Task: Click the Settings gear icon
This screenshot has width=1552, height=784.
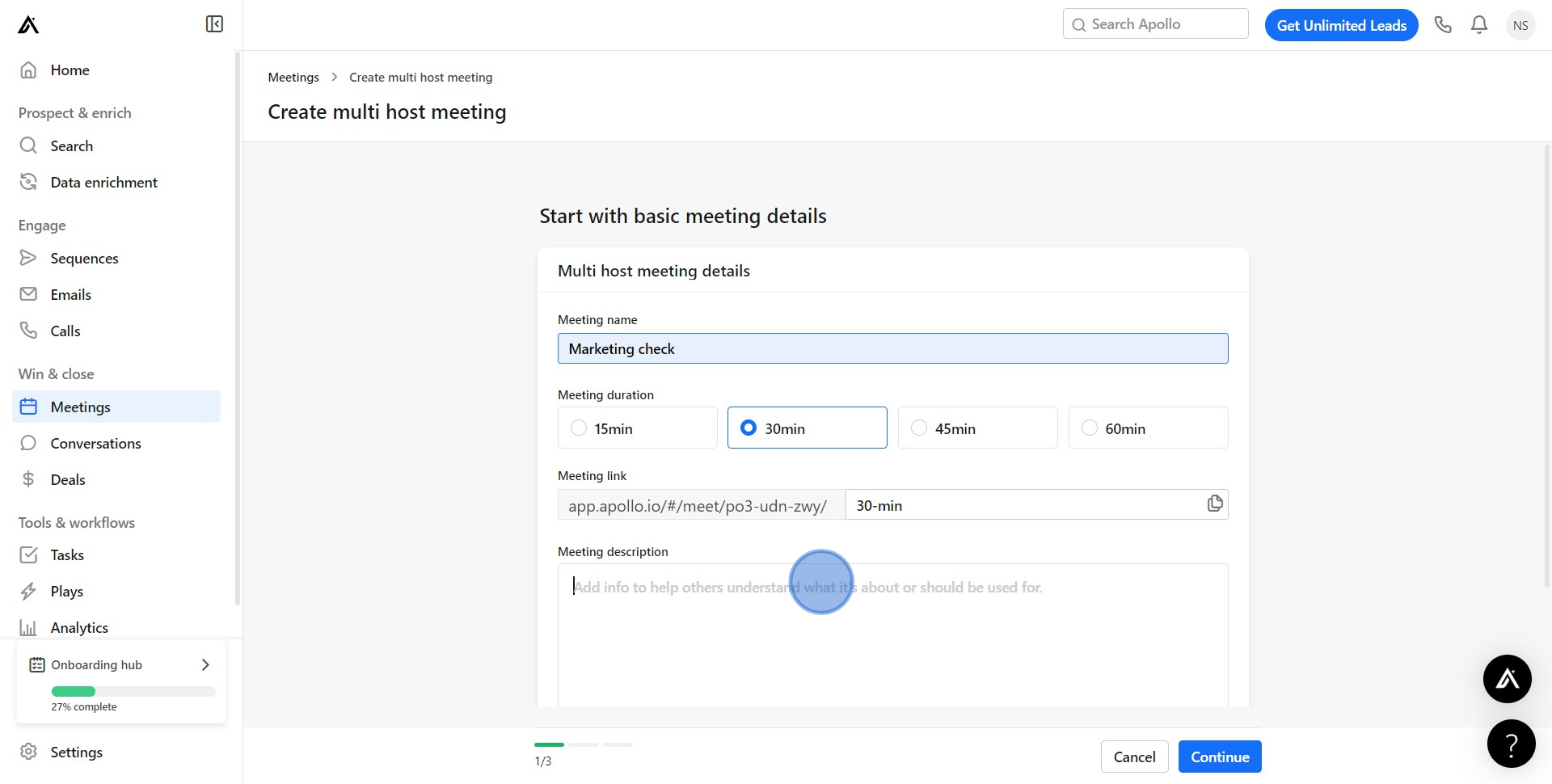Action: click(x=28, y=752)
